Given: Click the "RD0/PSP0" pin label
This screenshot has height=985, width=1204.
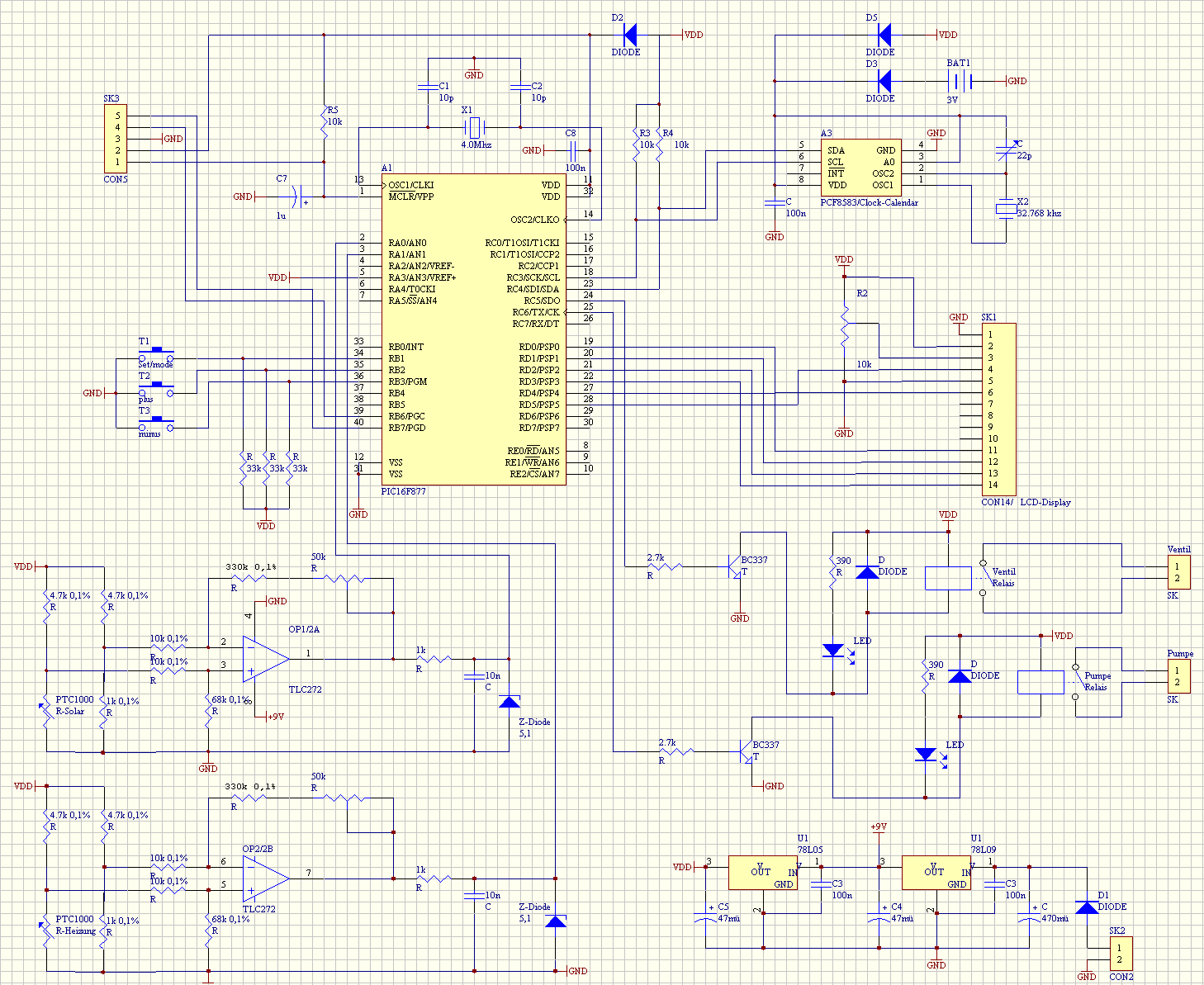Looking at the screenshot, I should point(539,347).
